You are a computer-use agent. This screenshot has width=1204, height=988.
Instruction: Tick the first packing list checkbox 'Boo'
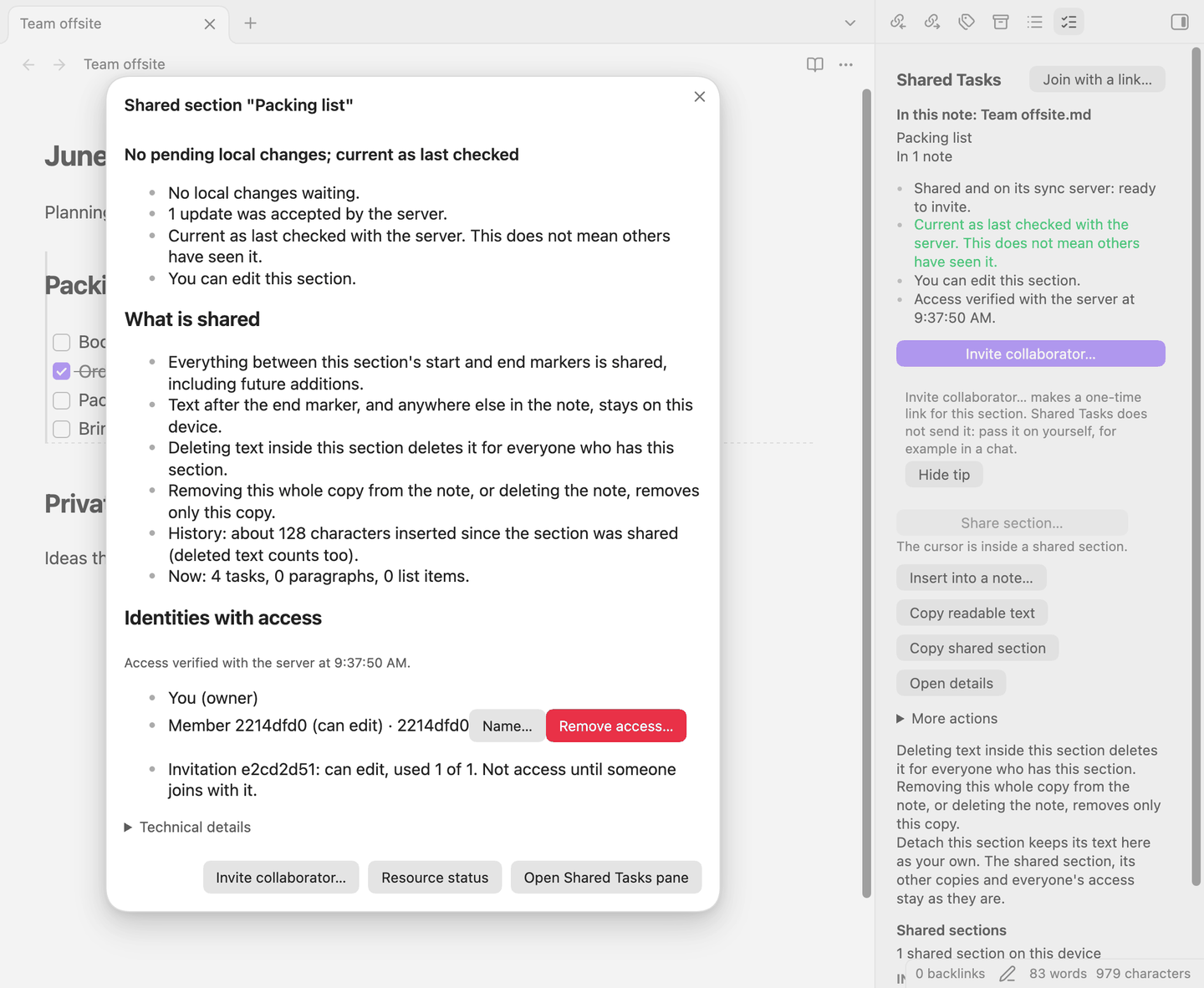pyautogui.click(x=61, y=342)
